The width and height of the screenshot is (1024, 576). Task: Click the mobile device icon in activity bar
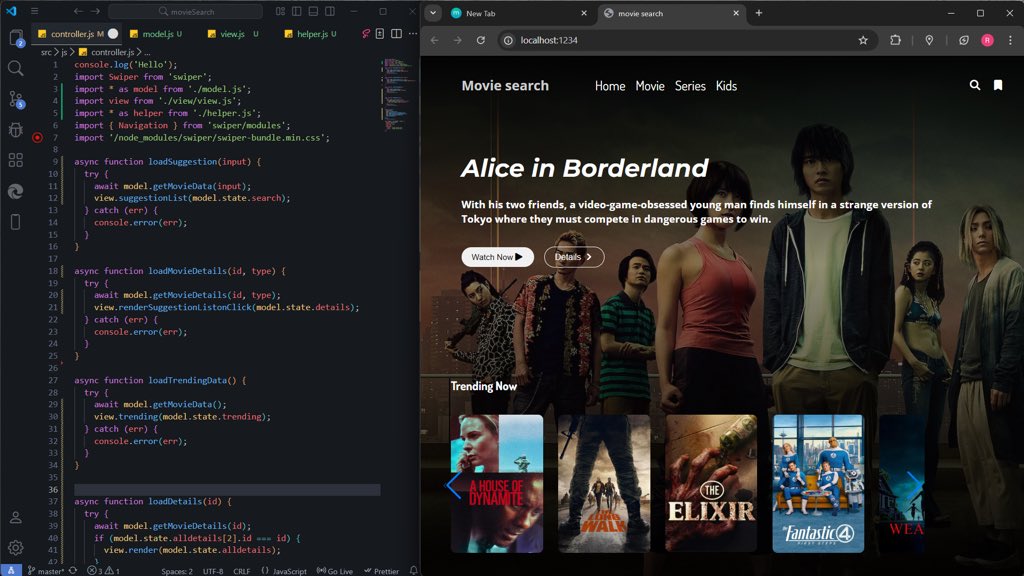click(16, 222)
